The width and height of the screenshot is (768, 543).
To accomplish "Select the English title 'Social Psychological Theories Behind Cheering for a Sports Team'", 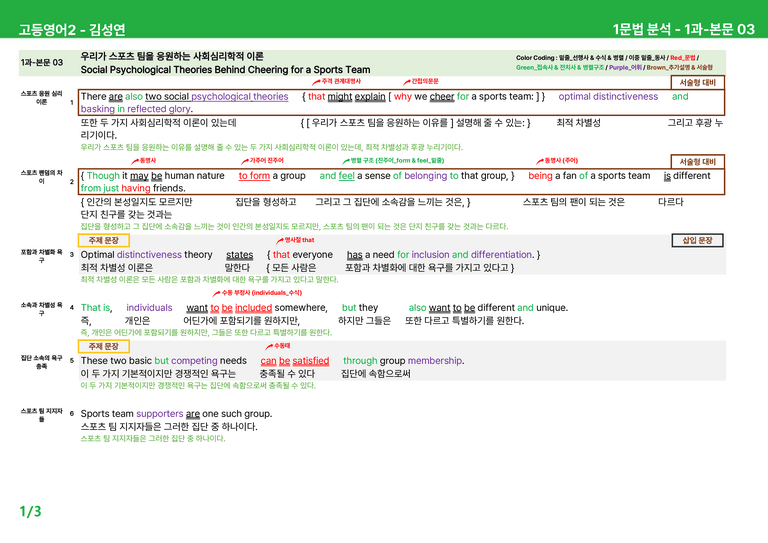I will (225, 70).
